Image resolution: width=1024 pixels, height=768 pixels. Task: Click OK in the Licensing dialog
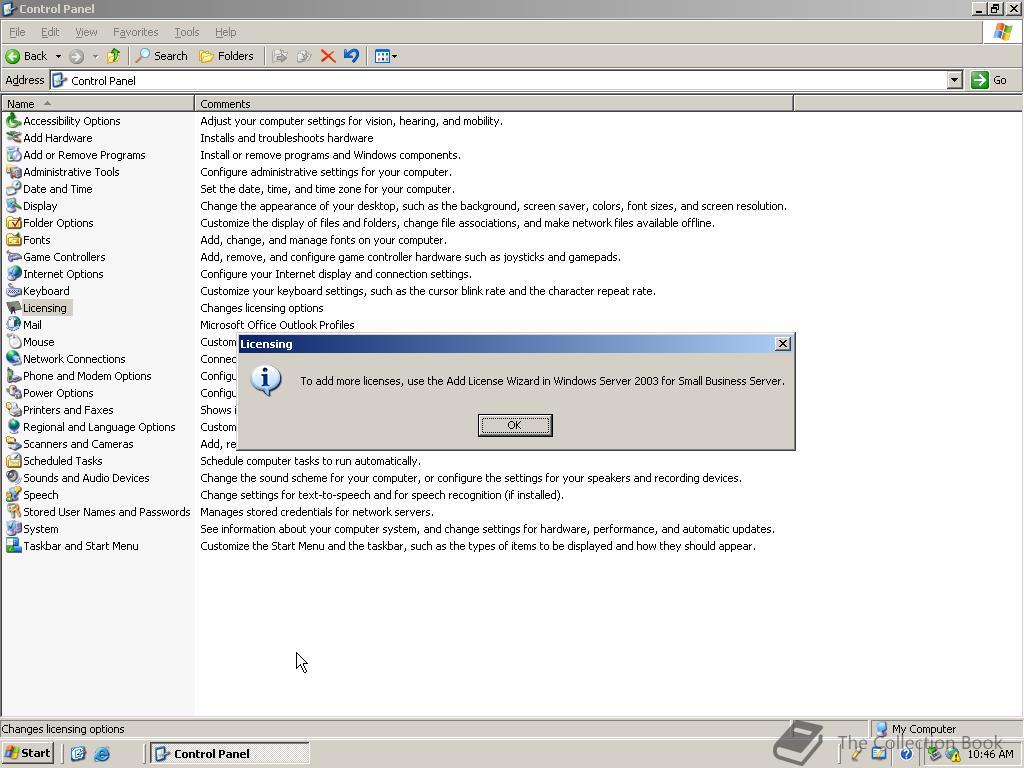coord(515,425)
